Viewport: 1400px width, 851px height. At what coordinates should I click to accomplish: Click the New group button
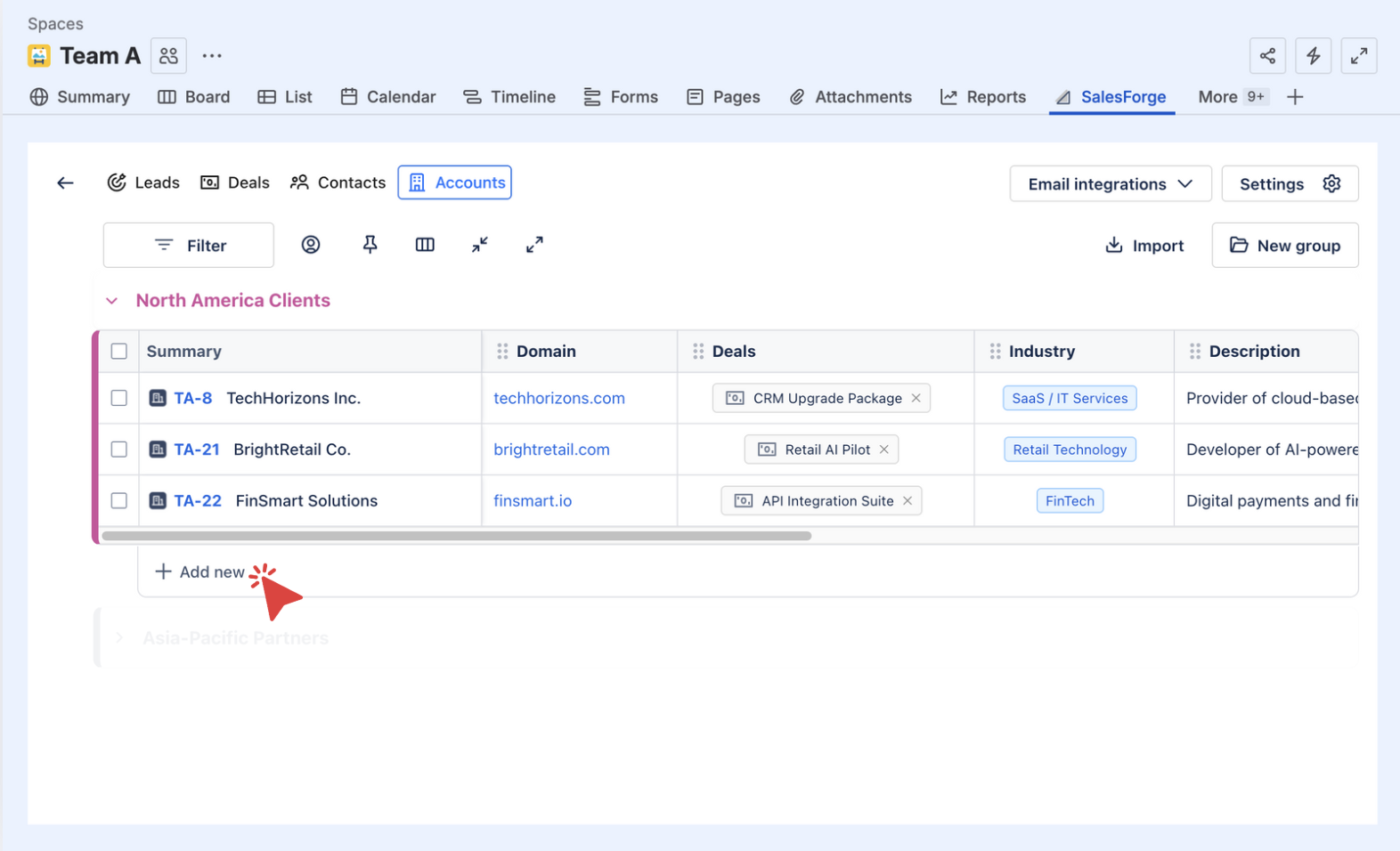tap(1284, 246)
